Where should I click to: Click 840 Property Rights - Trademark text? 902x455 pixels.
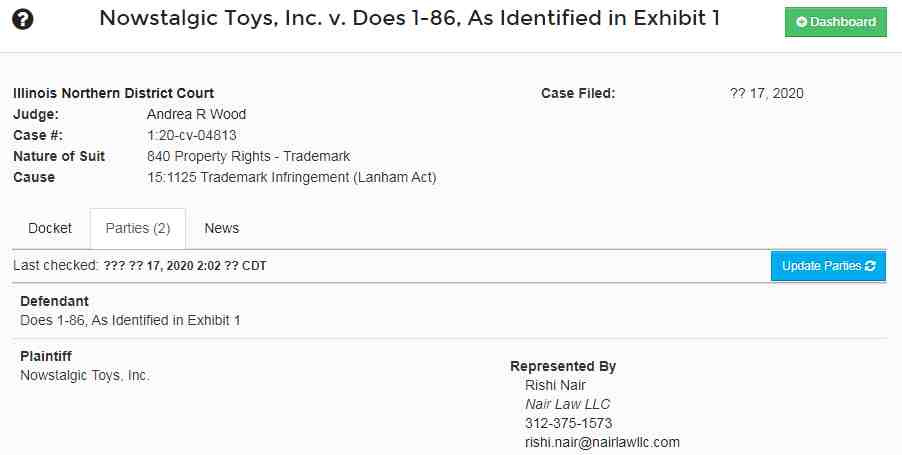[249, 156]
